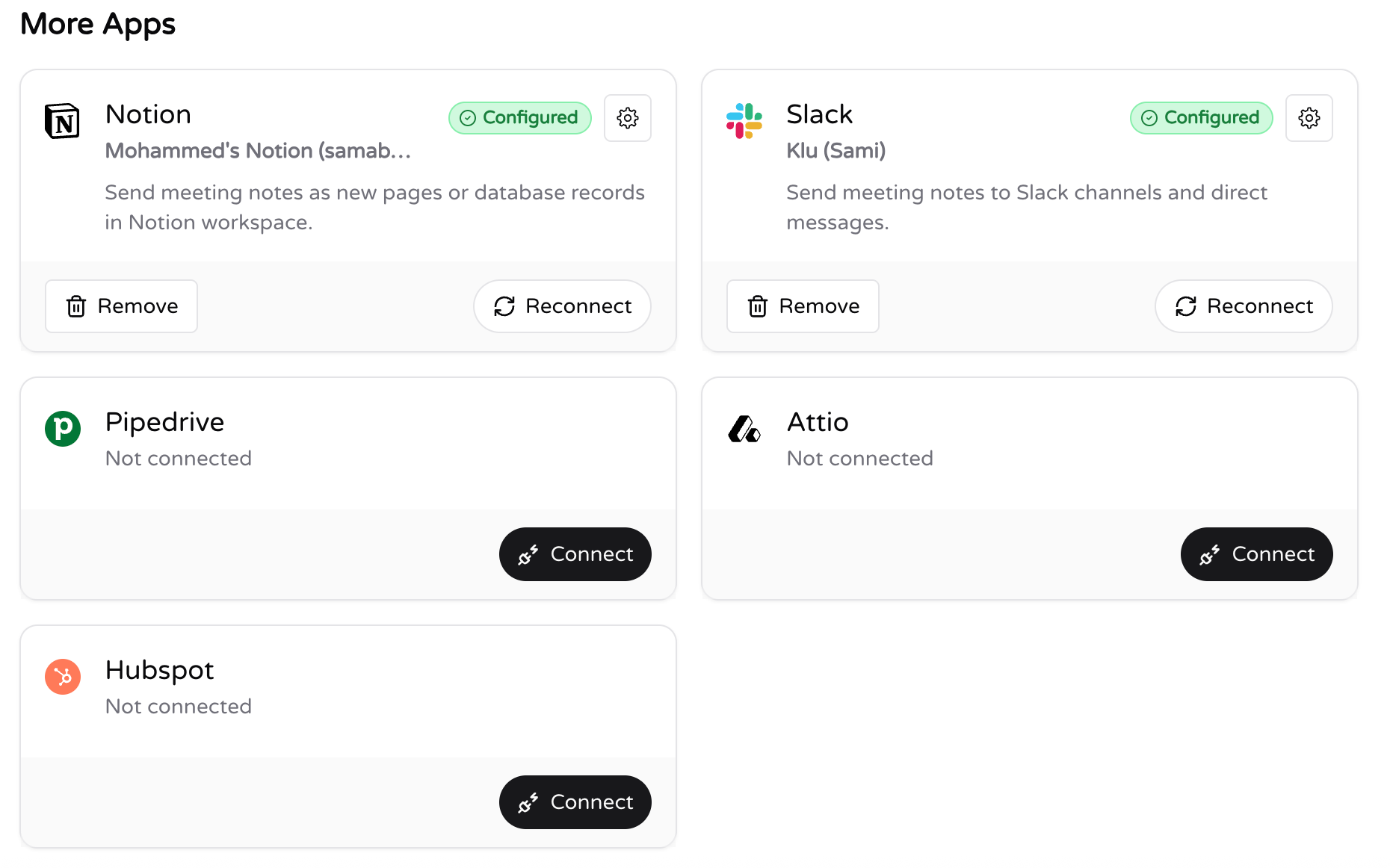Click the Hubspot title text
Viewport: 1390px width, 868px height.
(x=160, y=671)
